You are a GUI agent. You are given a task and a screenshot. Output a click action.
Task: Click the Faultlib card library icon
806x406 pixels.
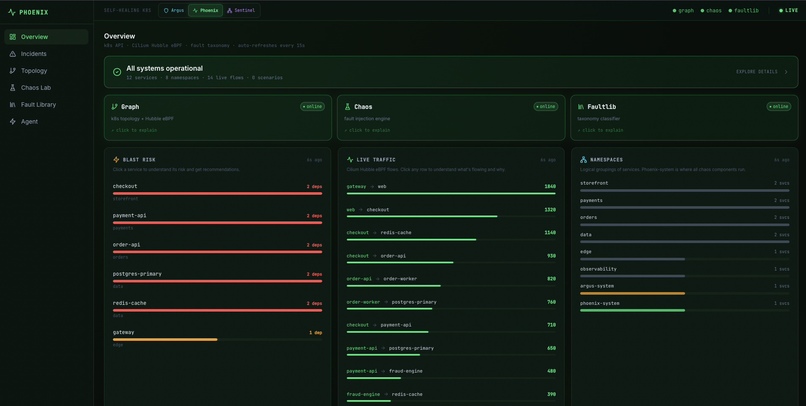click(x=581, y=107)
